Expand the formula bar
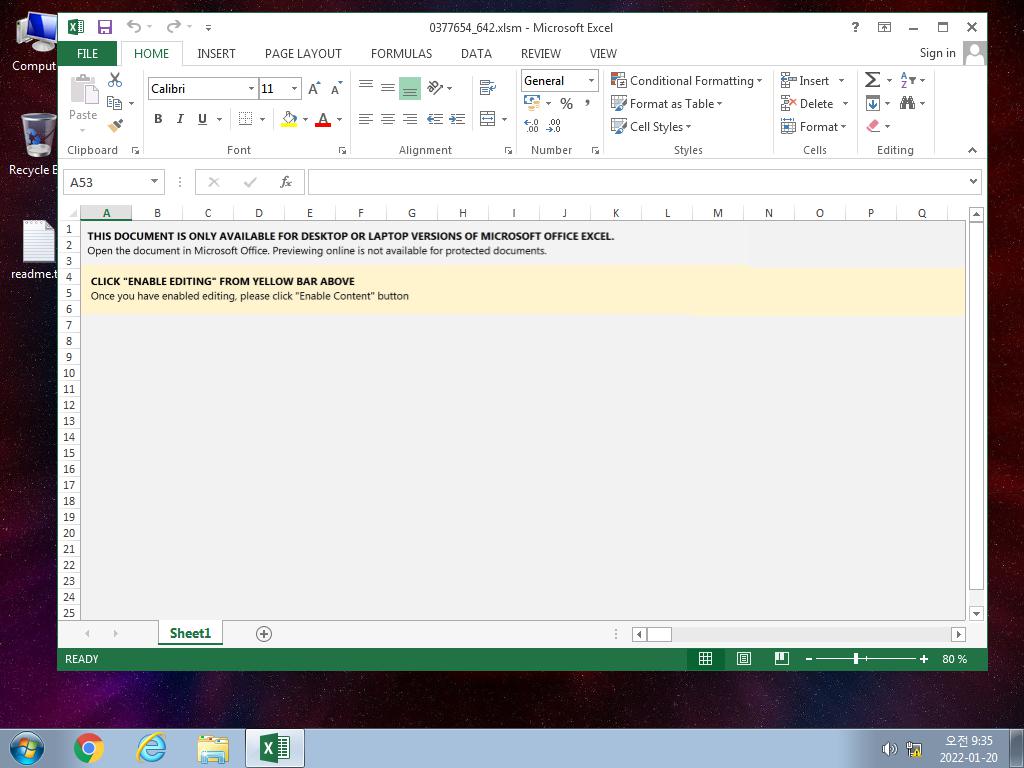Viewport: 1024px width, 768px height. [x=973, y=182]
